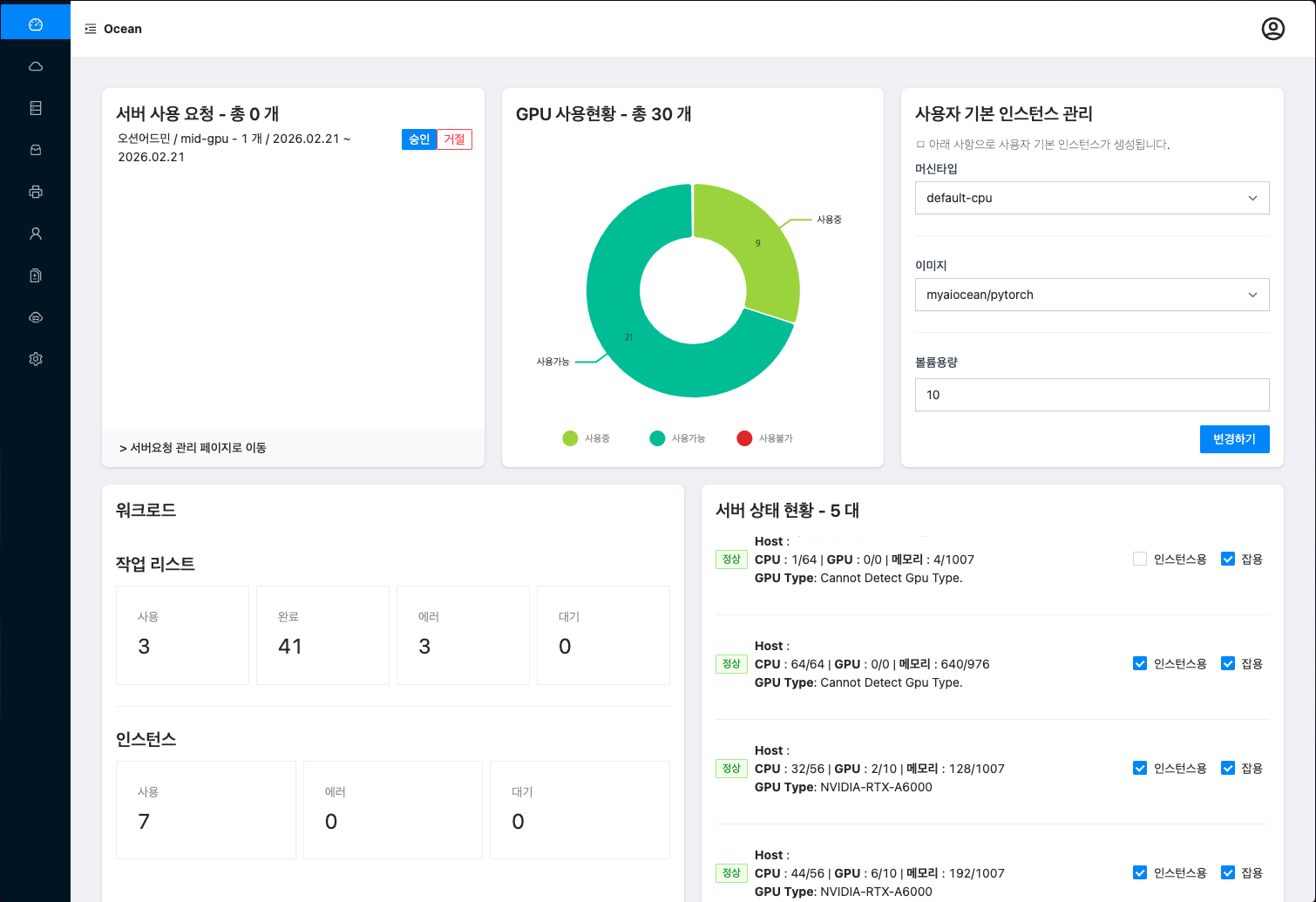This screenshot has height=902, width=1316.
Task: Open the cloud server icon in sidebar
Action: (x=36, y=317)
